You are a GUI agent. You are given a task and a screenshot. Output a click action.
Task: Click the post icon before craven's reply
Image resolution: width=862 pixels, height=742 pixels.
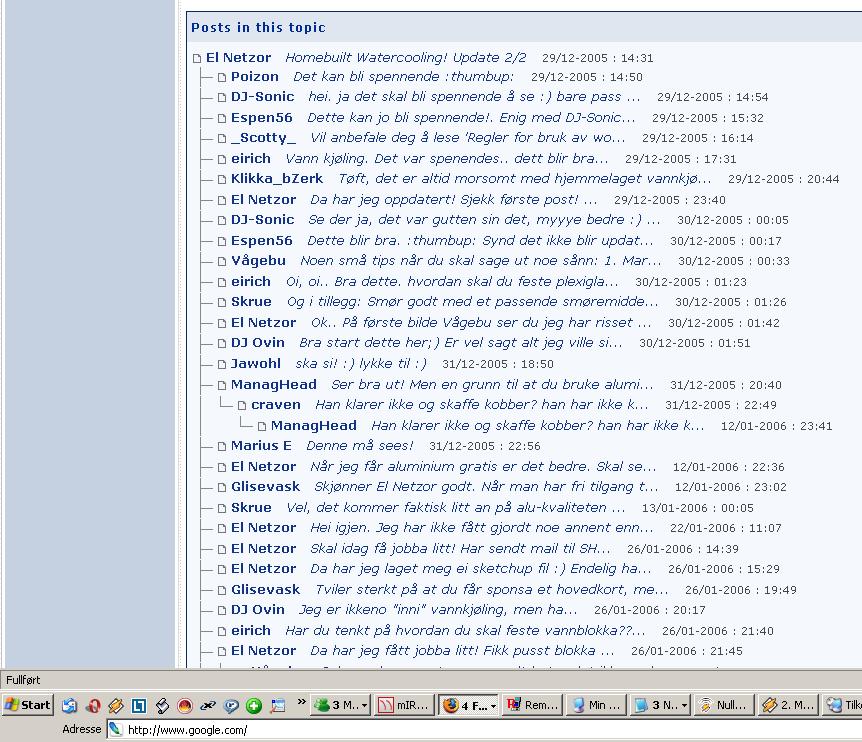tap(242, 406)
